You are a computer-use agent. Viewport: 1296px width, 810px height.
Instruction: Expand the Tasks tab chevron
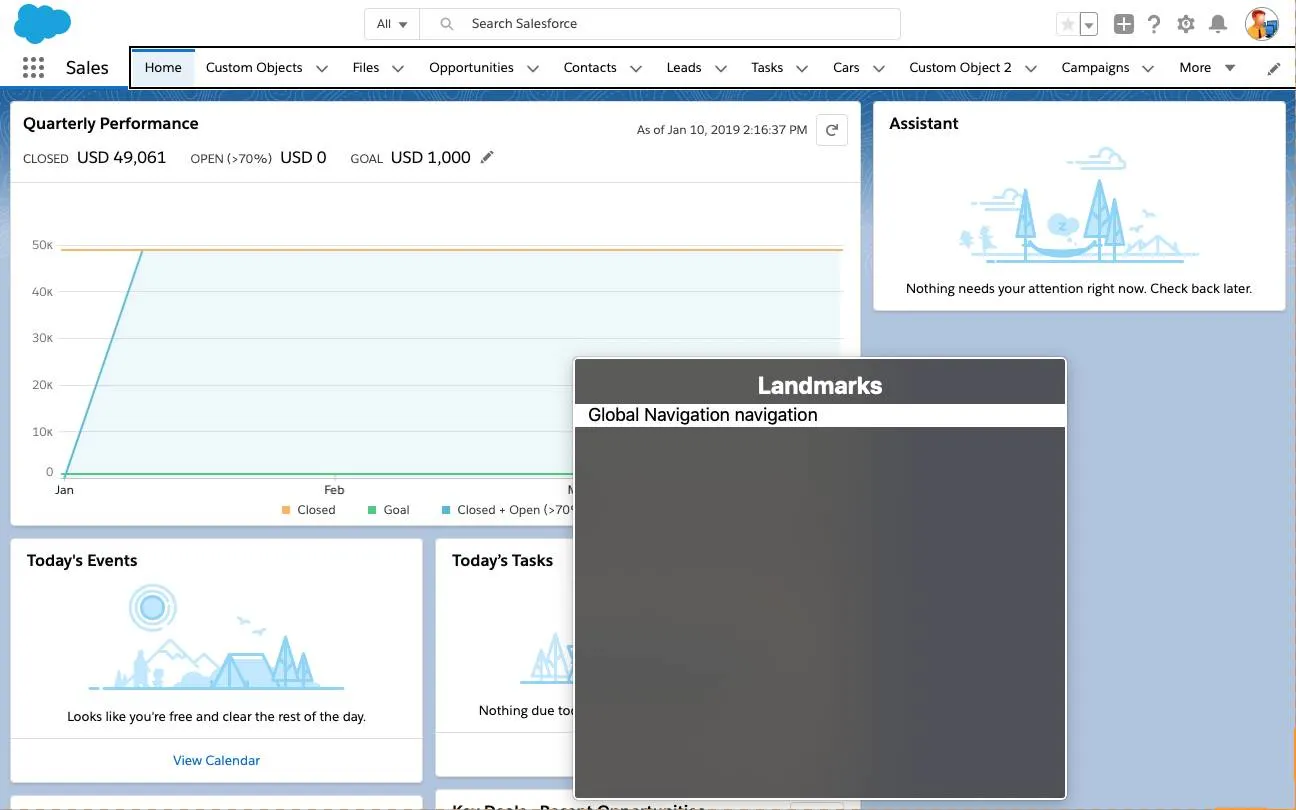[802, 68]
